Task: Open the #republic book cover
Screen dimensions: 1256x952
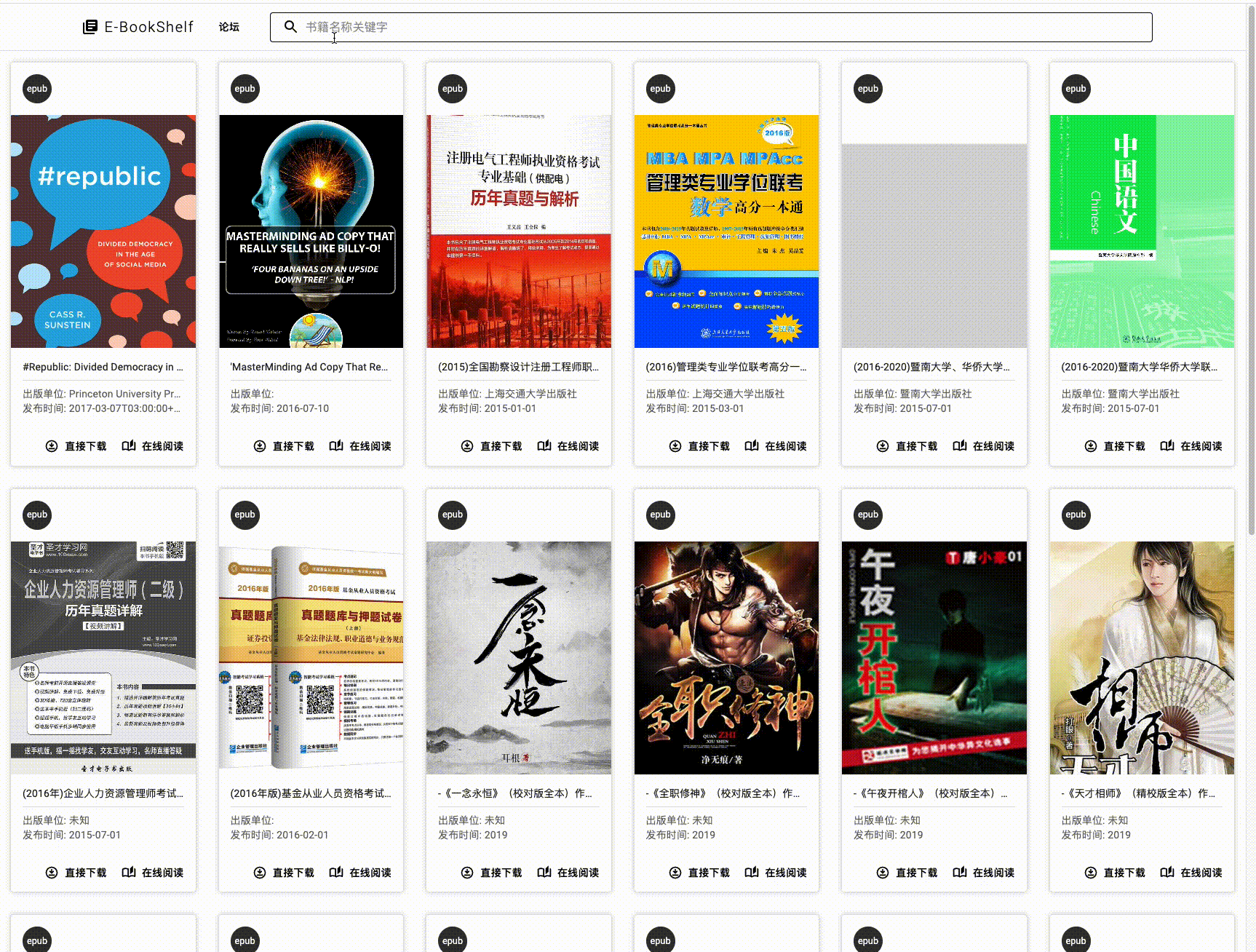Action: point(103,231)
